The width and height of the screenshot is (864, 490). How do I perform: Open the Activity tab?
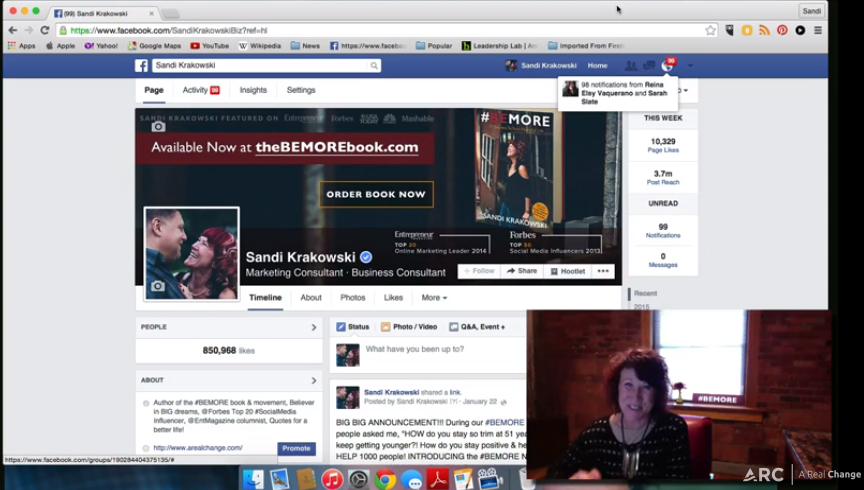201,90
